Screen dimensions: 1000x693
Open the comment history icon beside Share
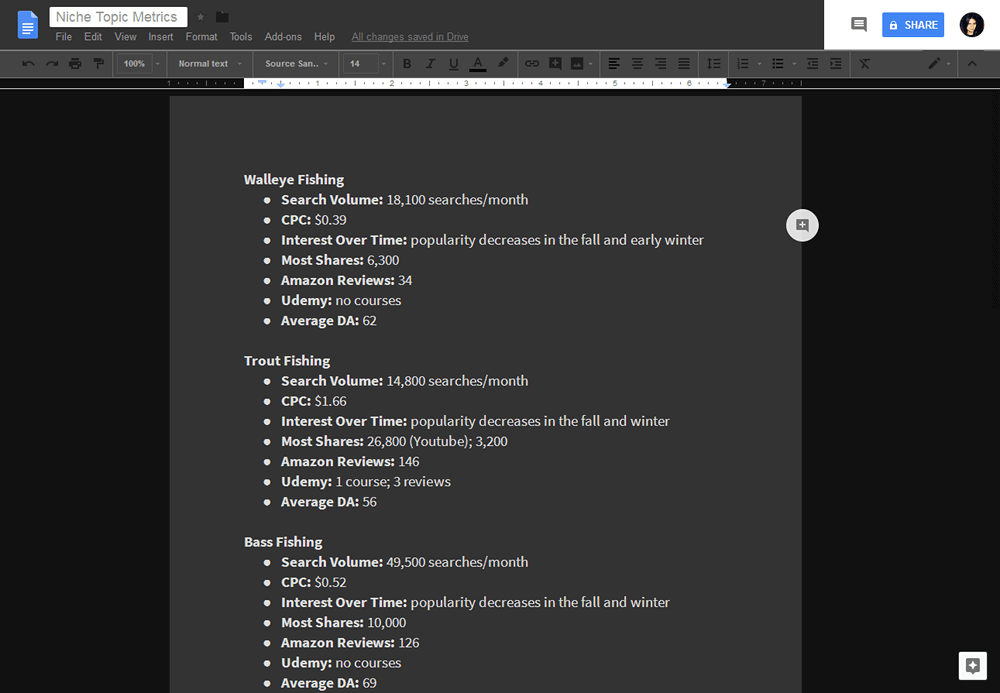[x=859, y=25]
